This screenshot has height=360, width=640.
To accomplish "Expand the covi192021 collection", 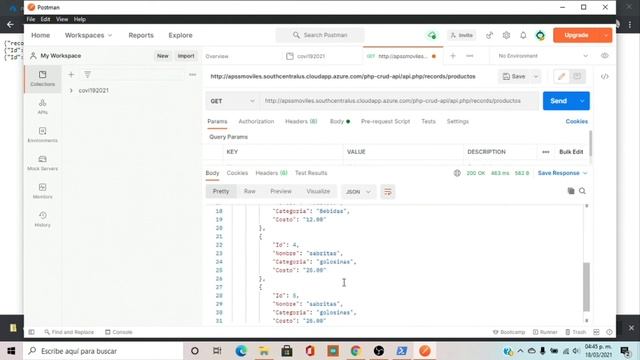I will pos(71,91).
